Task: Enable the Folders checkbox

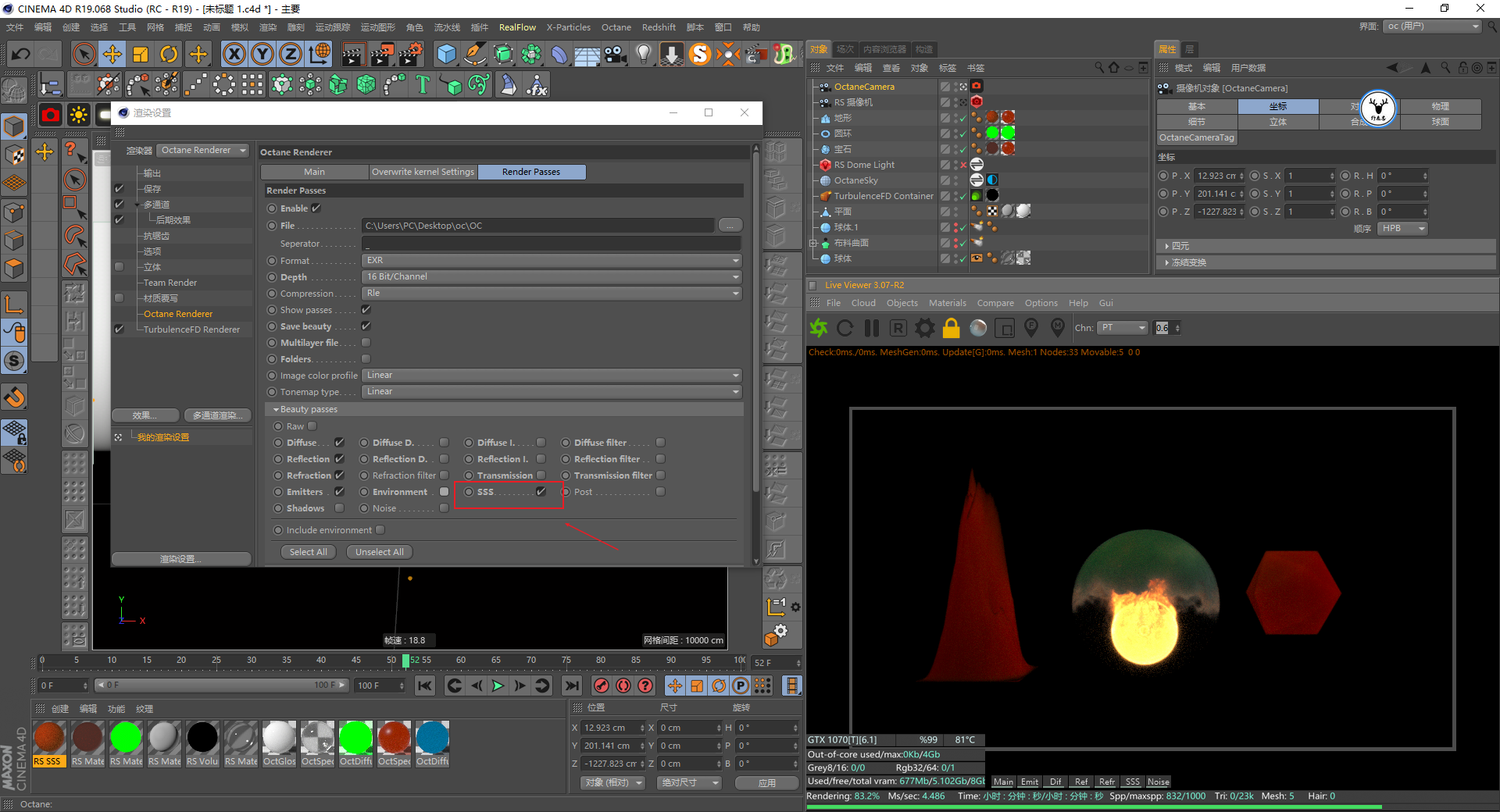Action: [x=366, y=359]
